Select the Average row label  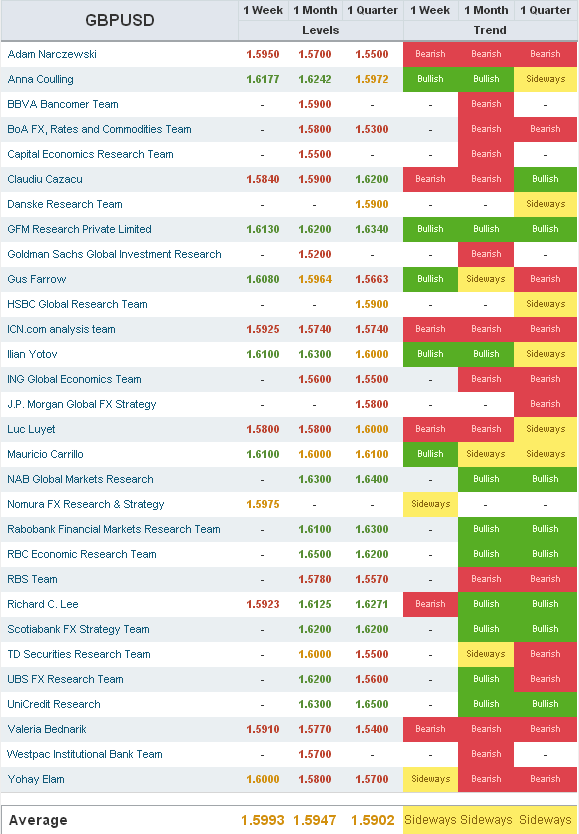point(38,820)
